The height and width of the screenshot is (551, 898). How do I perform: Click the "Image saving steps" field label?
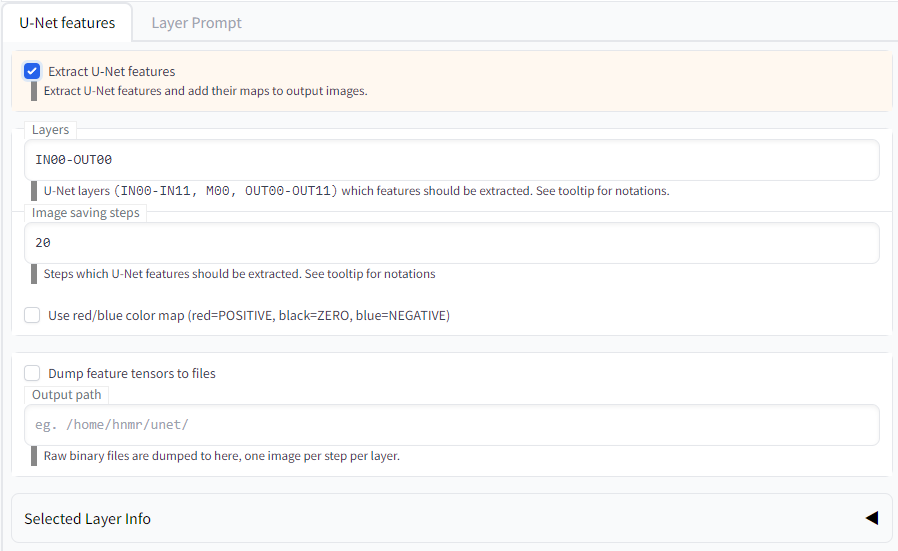coord(86,213)
